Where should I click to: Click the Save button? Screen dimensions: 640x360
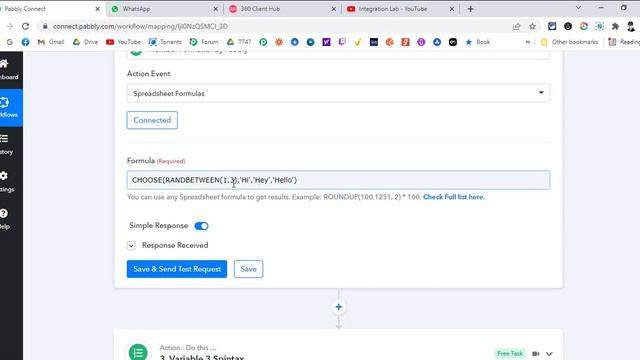pyautogui.click(x=248, y=269)
